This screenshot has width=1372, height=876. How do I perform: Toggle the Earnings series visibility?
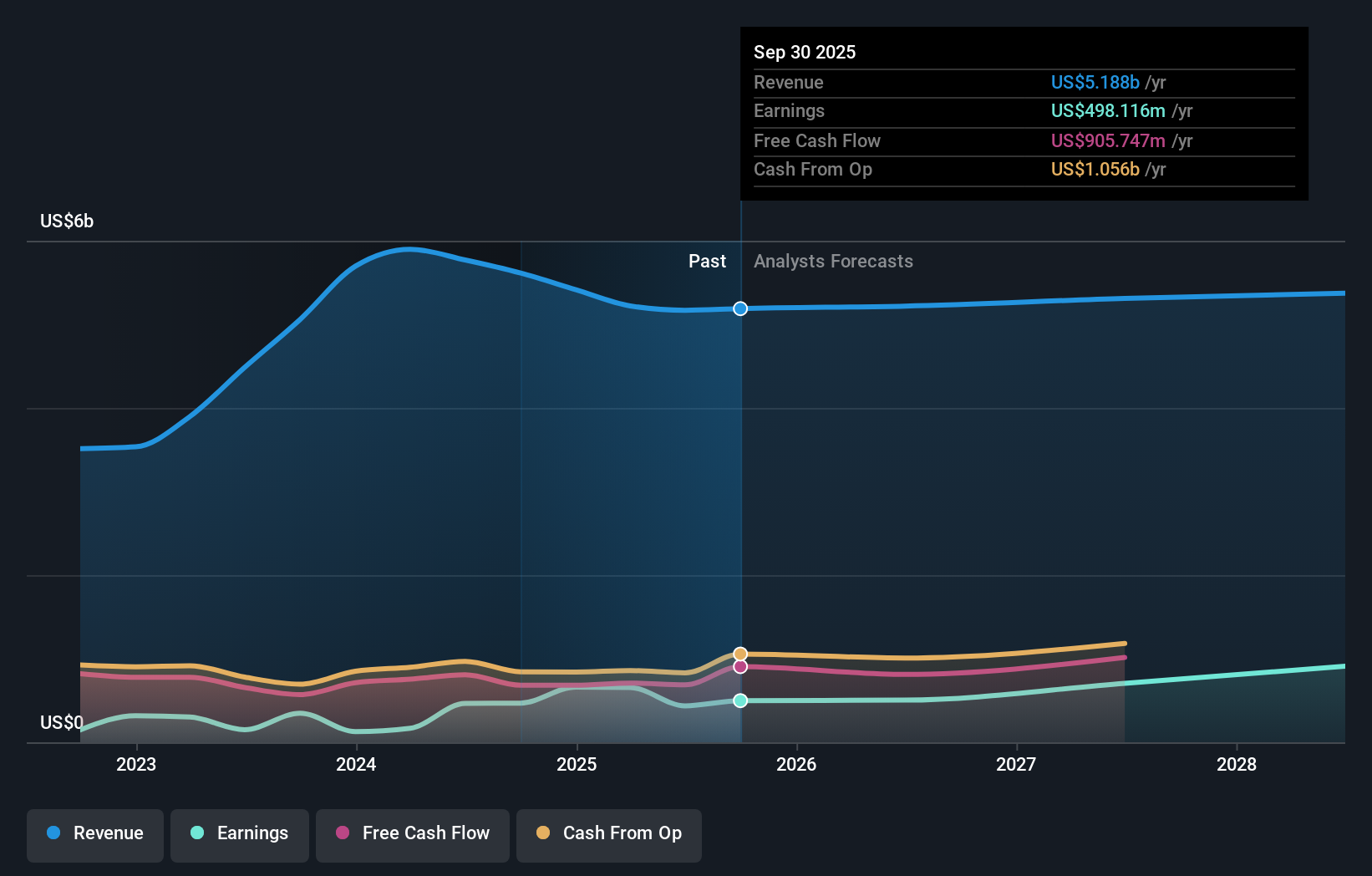[239, 833]
